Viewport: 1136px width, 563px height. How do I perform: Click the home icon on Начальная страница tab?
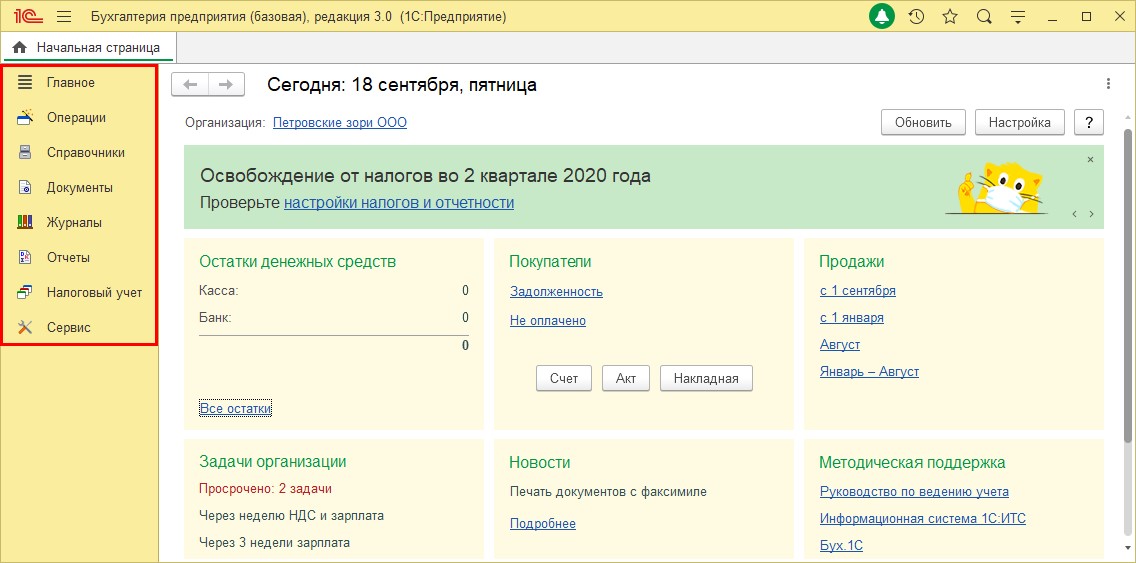tap(20, 48)
